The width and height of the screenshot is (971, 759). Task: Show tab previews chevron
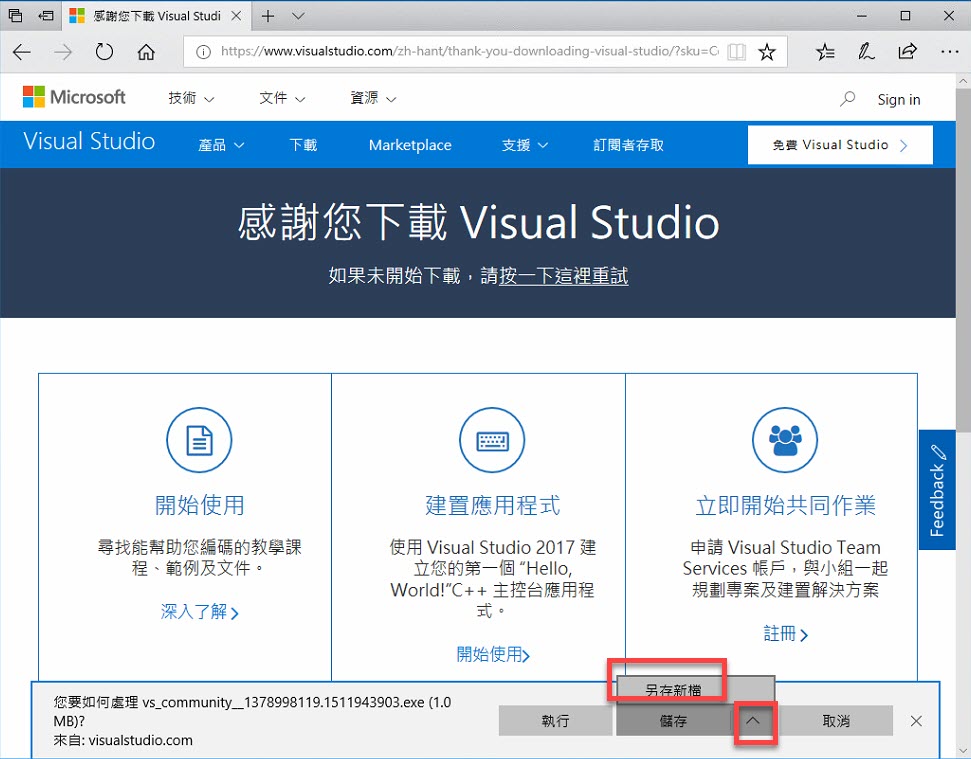click(x=298, y=15)
